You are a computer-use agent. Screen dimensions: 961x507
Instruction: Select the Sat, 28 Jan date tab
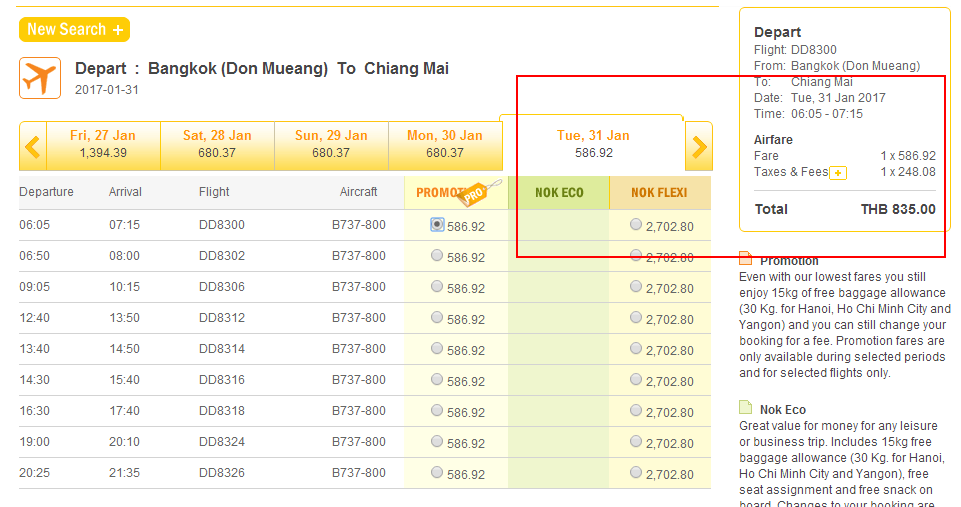tap(217, 145)
